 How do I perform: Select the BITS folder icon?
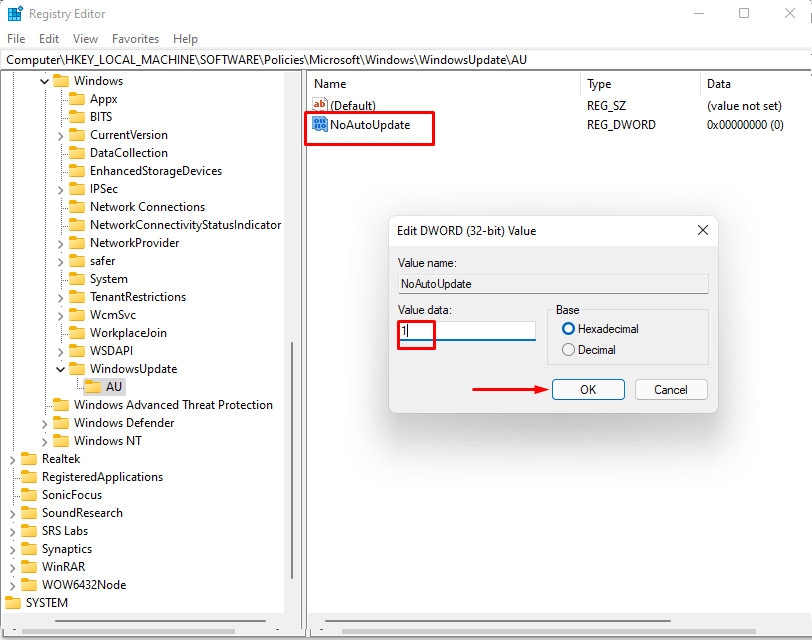pyautogui.click(x=77, y=117)
